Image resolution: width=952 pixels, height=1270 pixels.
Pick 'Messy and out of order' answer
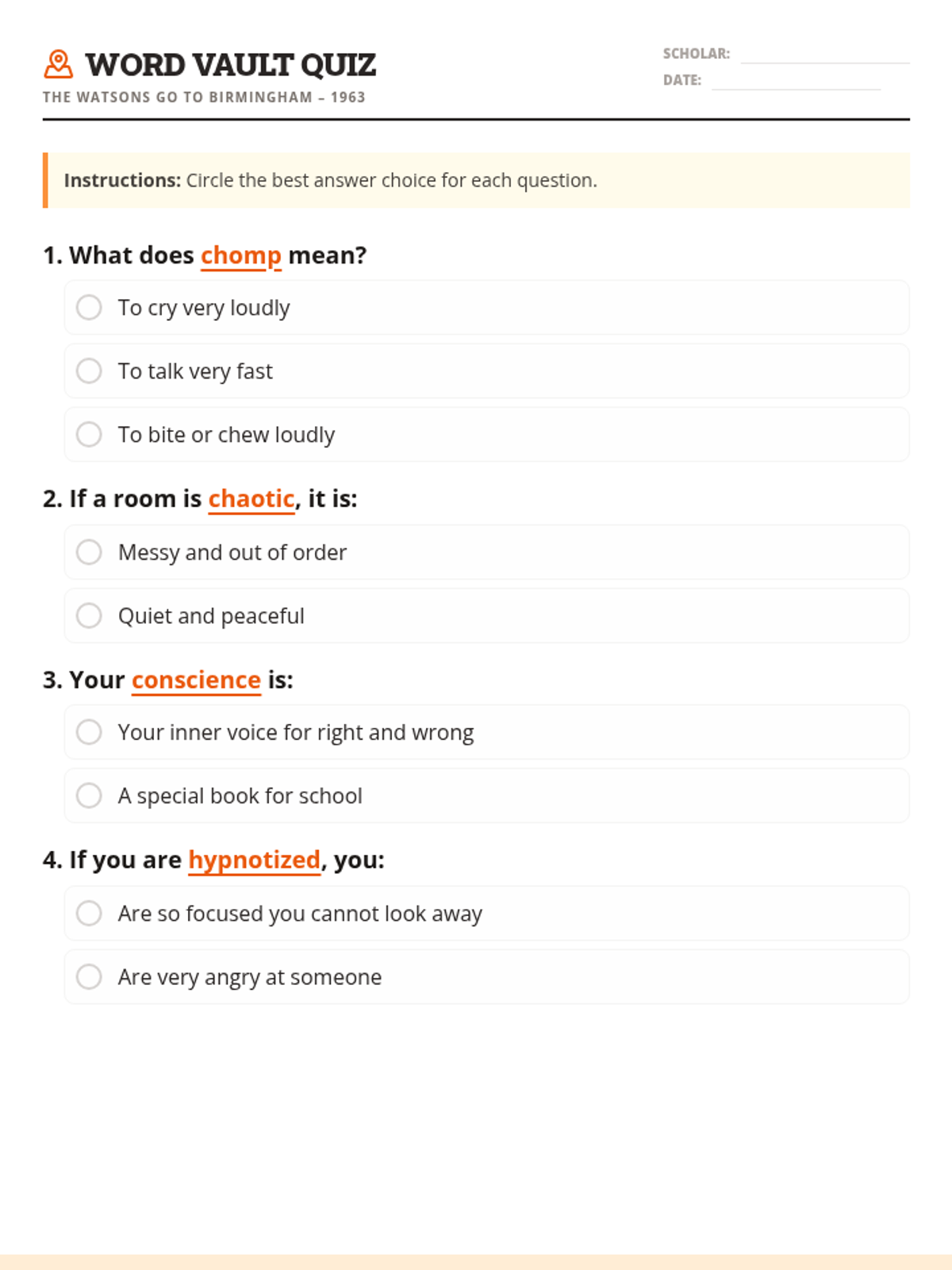89,552
